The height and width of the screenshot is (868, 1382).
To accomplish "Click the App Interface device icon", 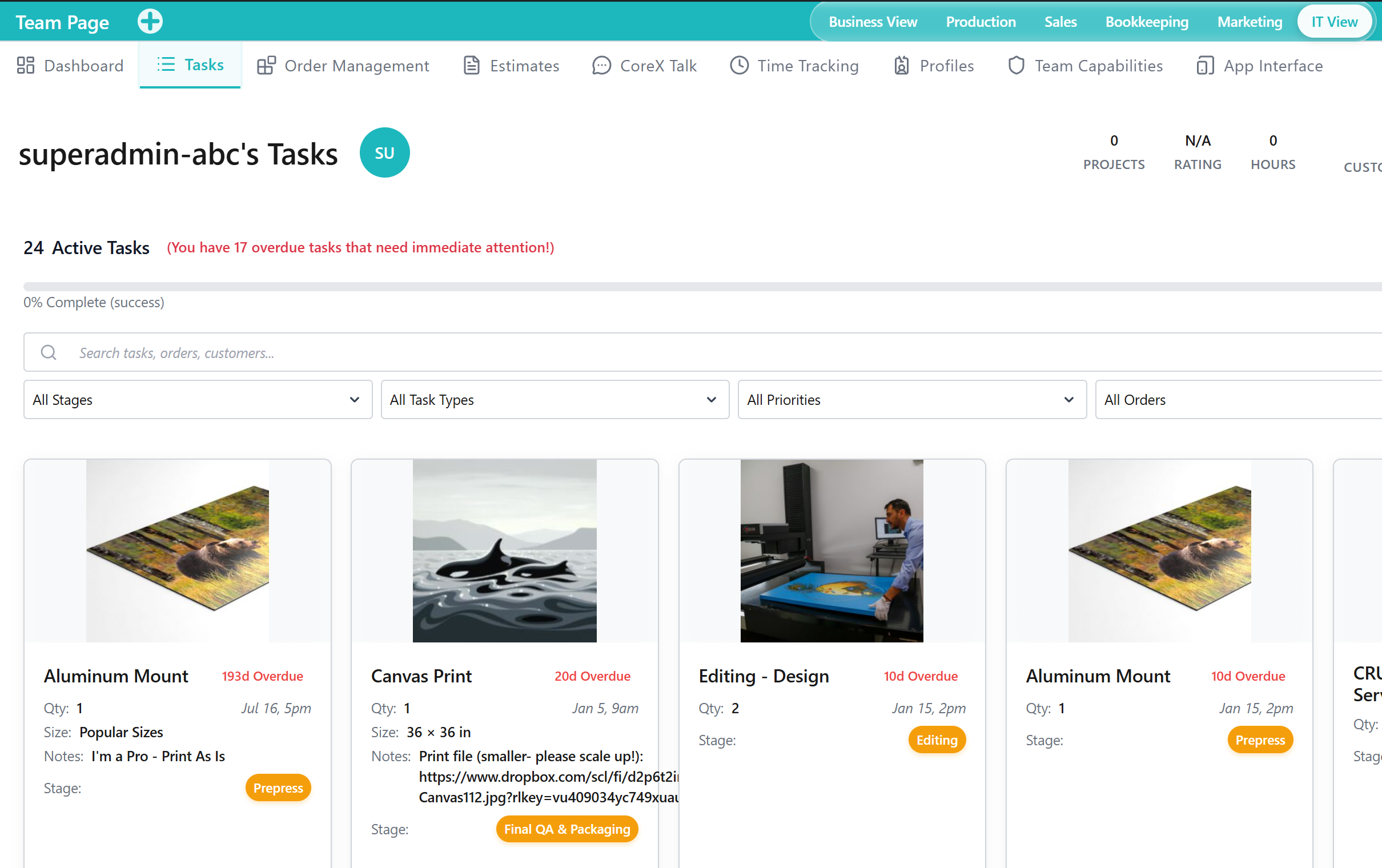I will (x=1204, y=66).
